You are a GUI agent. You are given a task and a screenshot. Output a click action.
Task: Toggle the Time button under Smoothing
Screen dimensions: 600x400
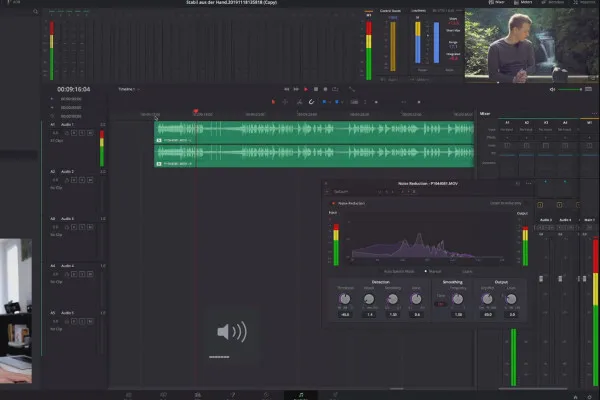point(441,304)
